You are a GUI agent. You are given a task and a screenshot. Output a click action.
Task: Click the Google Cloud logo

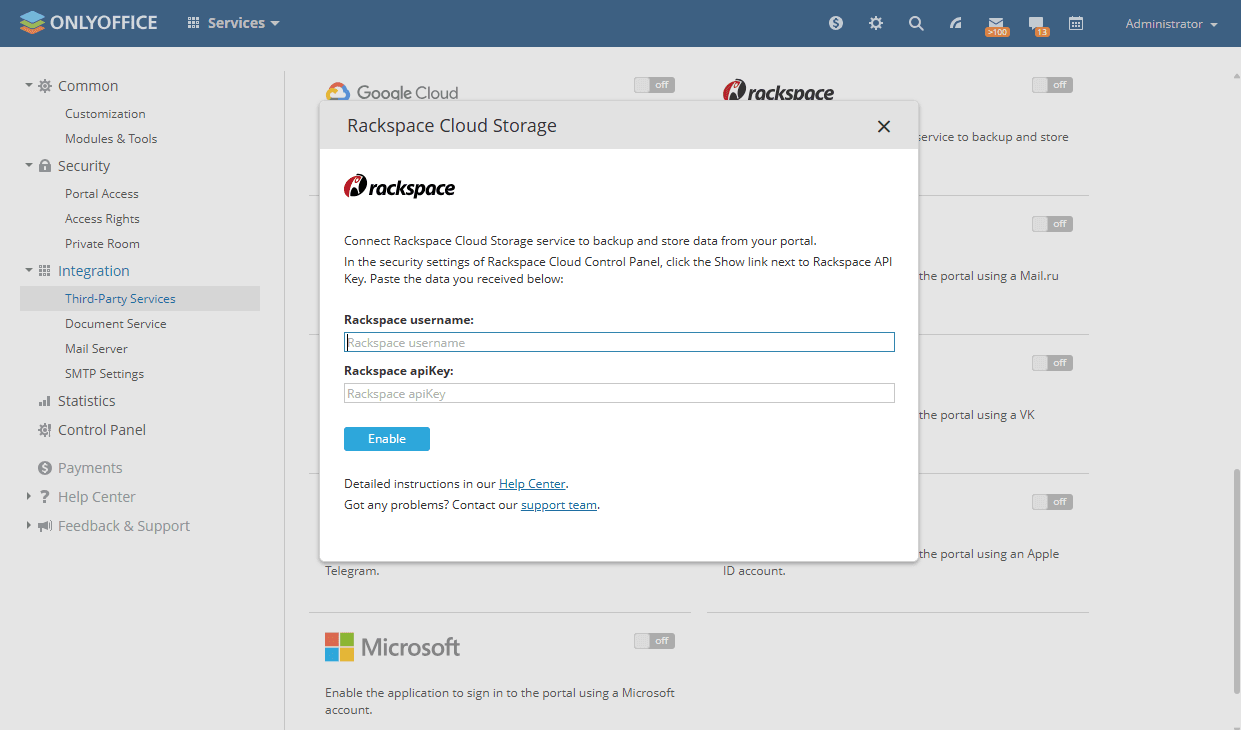tap(392, 92)
